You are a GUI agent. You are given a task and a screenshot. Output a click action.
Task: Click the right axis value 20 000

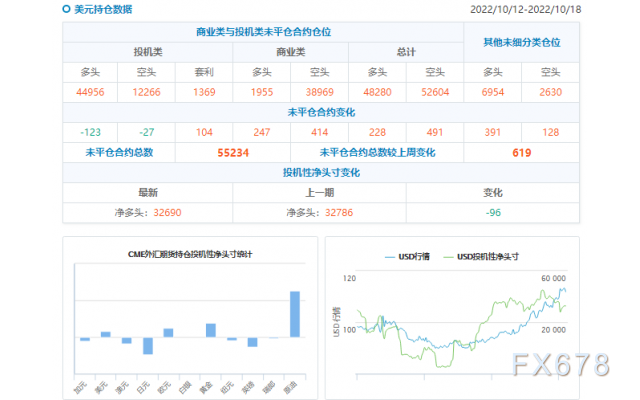(x=553, y=330)
